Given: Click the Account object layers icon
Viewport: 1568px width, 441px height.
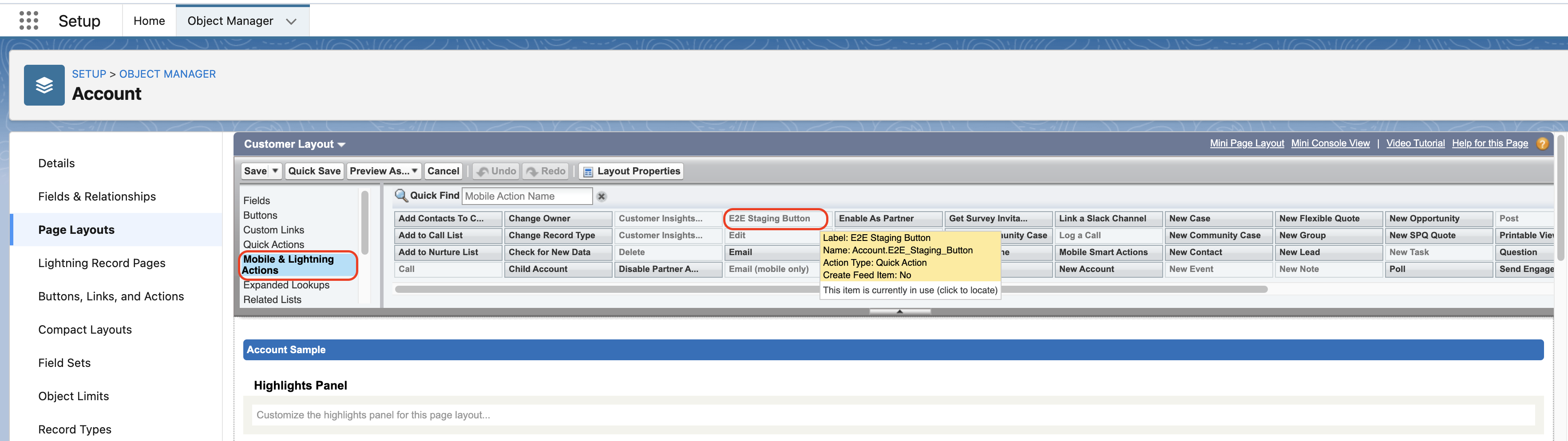Looking at the screenshot, I should 44,85.
